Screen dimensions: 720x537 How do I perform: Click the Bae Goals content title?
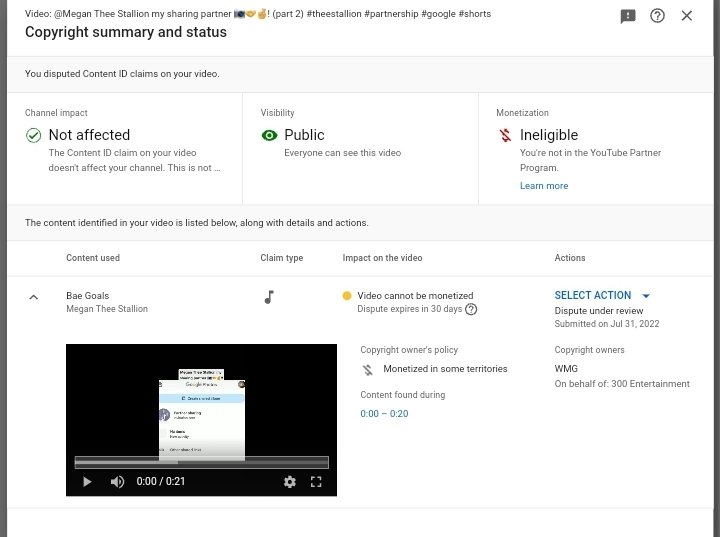click(x=88, y=295)
